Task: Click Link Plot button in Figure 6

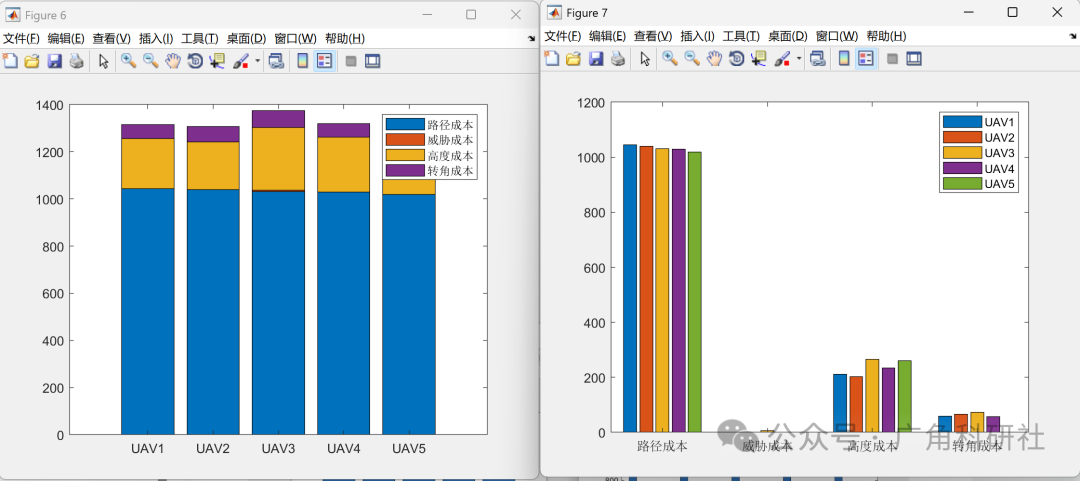Action: point(276,61)
